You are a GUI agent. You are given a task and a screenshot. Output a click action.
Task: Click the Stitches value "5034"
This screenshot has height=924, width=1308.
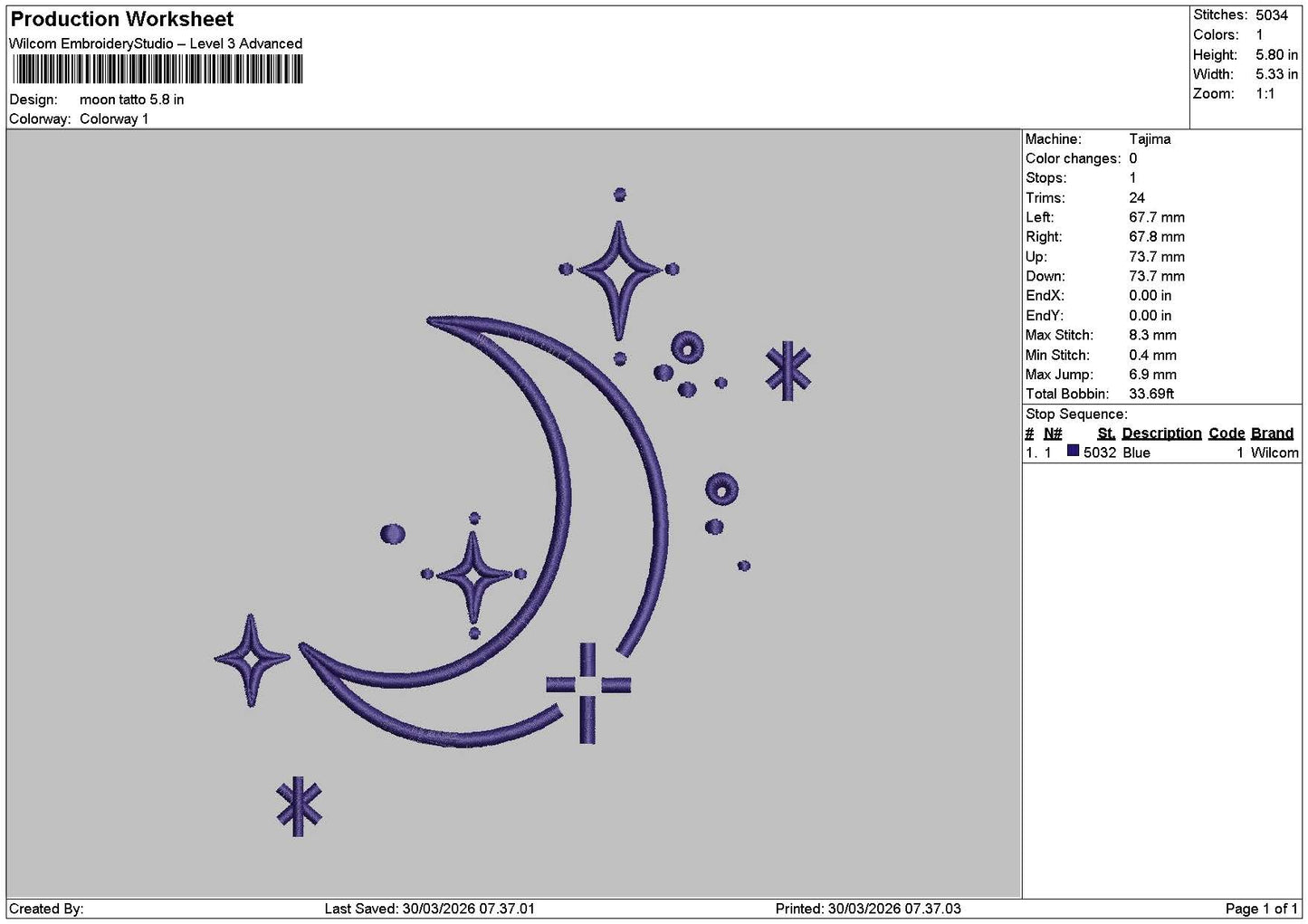pos(1271,15)
